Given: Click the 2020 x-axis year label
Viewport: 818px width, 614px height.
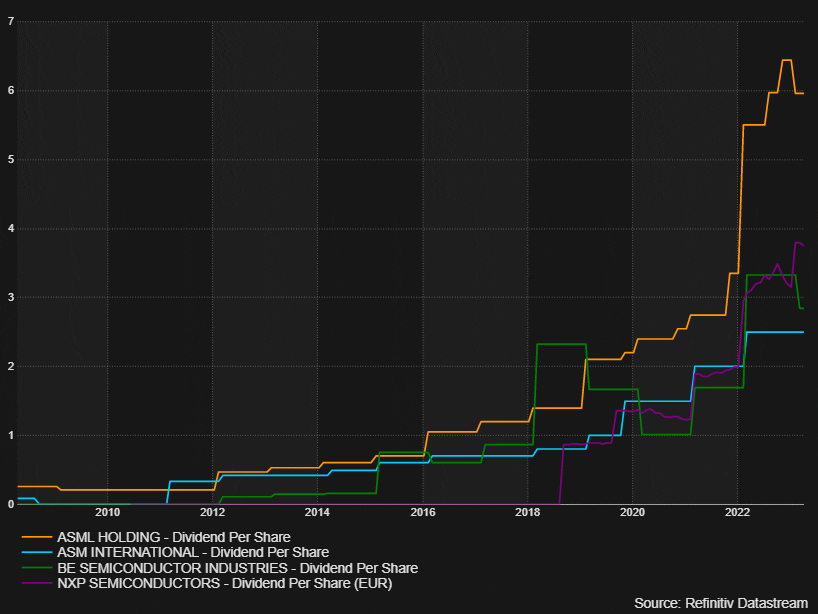Looking at the screenshot, I should pos(632,512).
